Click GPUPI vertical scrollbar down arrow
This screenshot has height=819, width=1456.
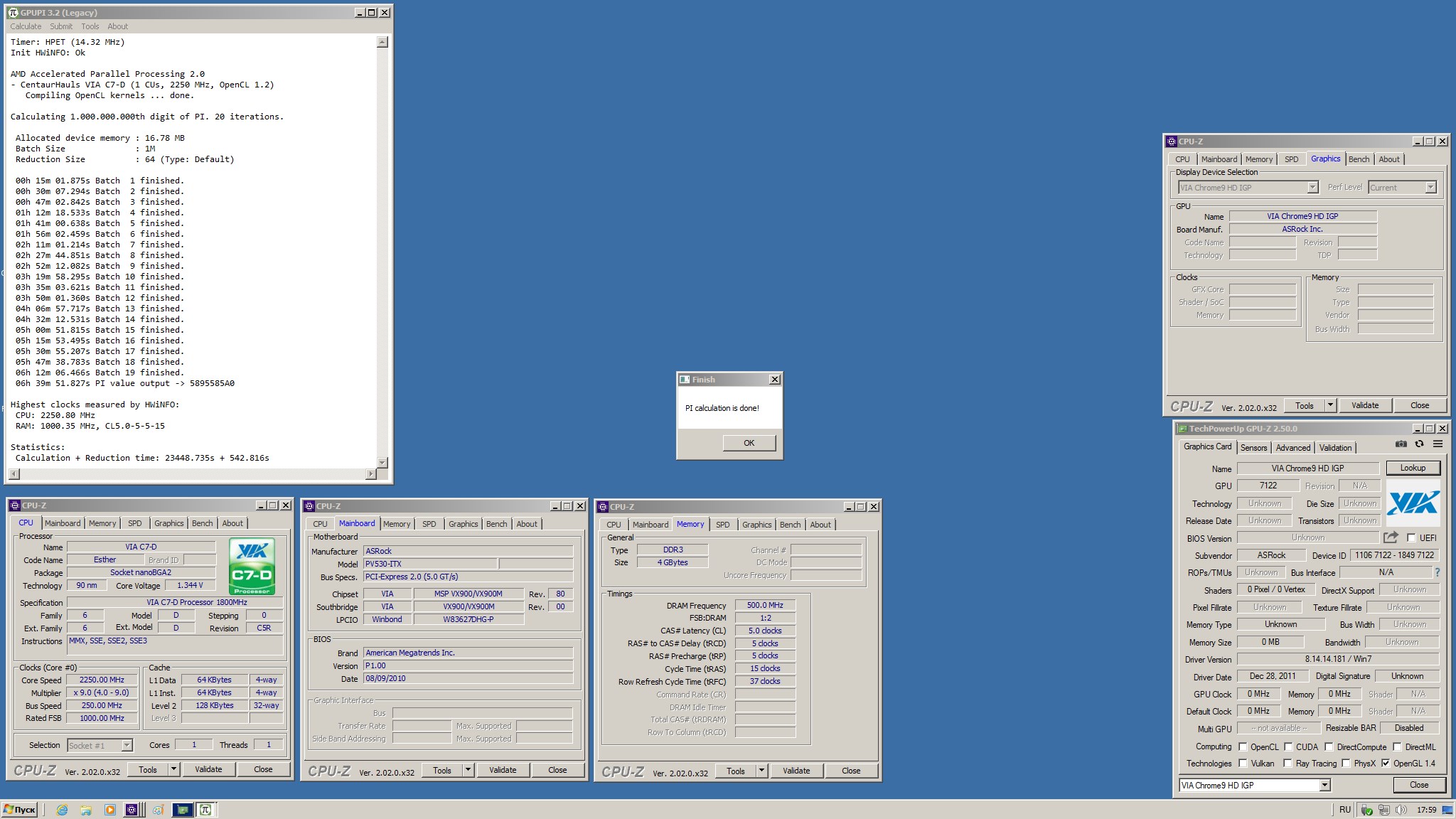pos(382,462)
